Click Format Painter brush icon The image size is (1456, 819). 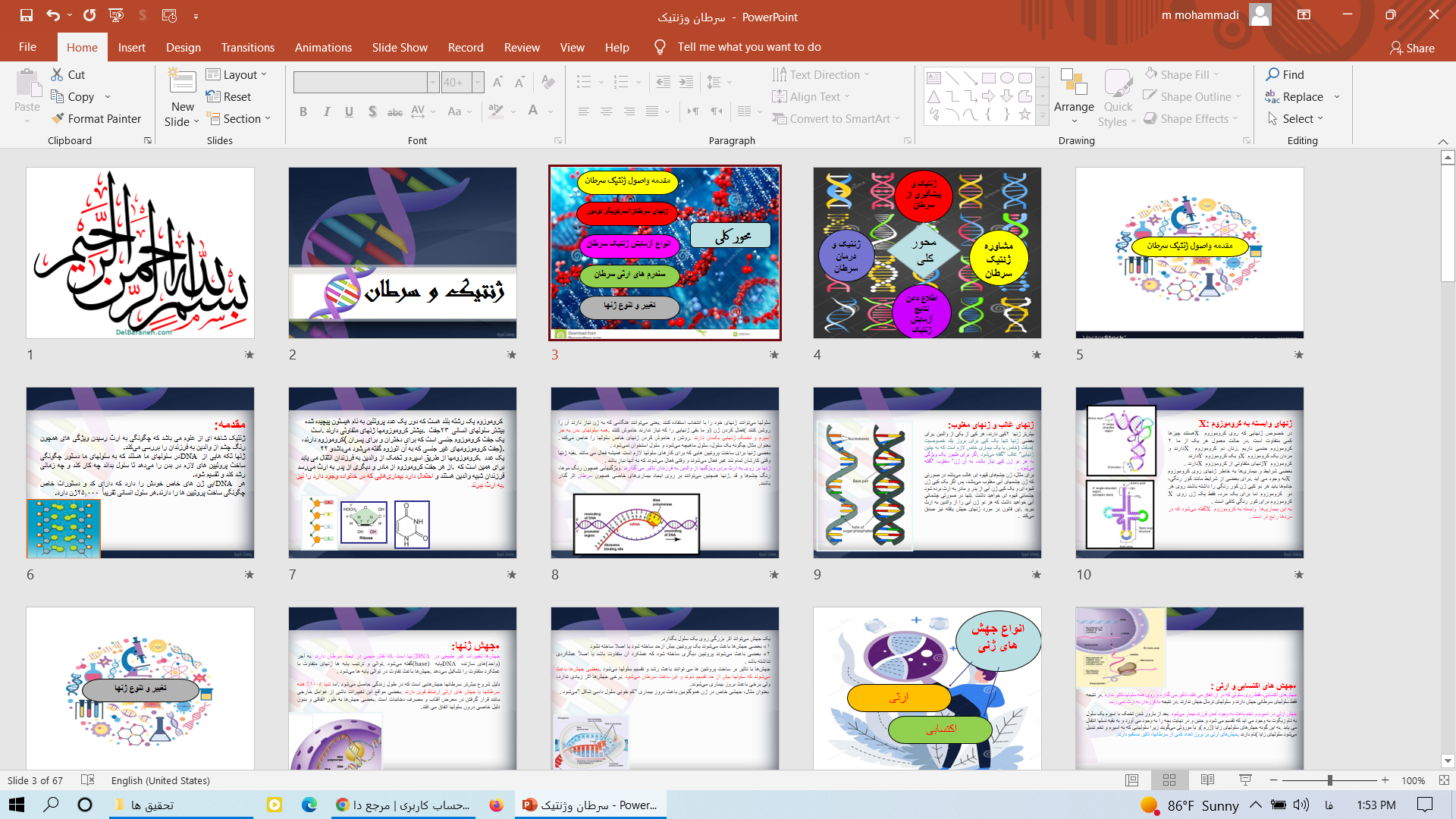(58, 118)
